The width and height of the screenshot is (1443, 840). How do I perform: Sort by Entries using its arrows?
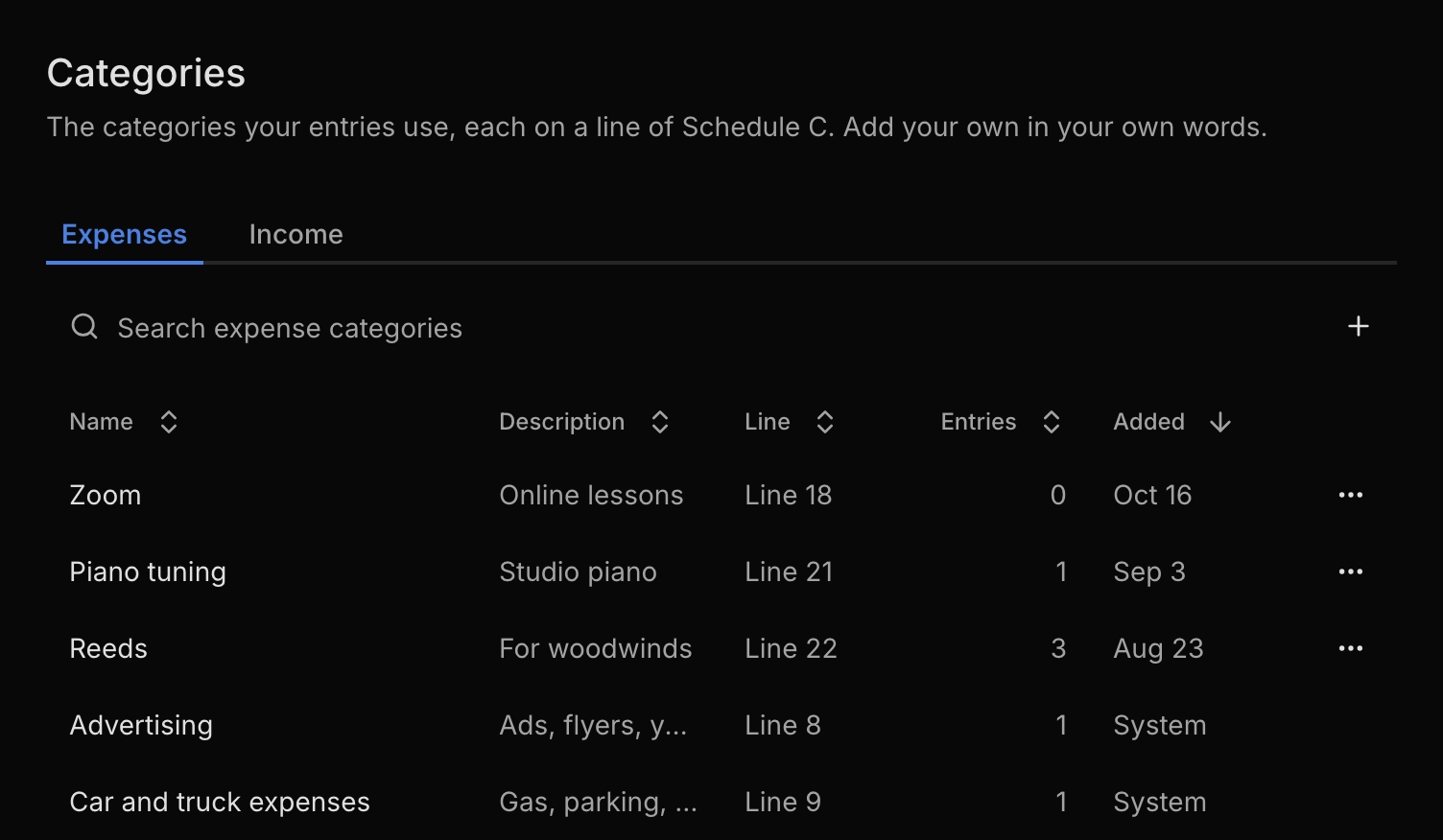coord(1052,422)
